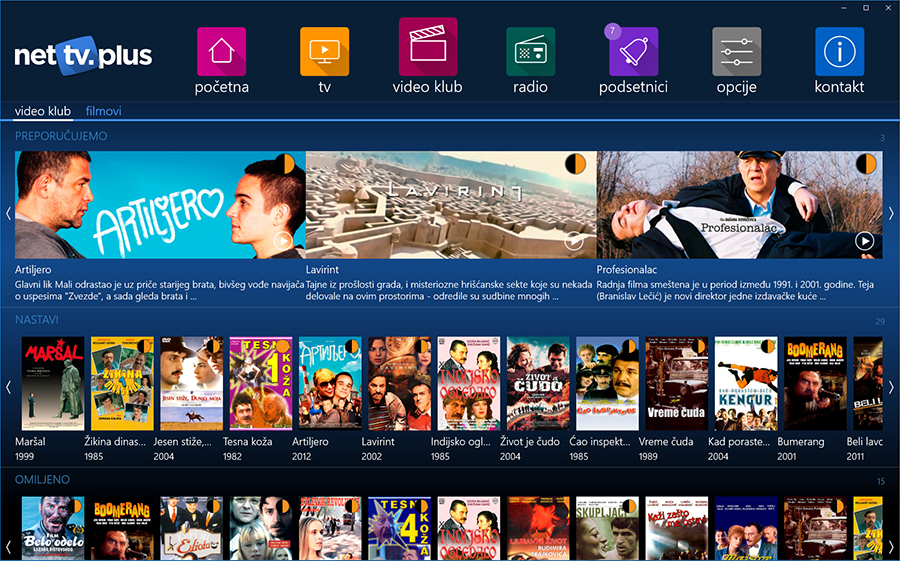Screen dimensions: 900x561
Task: Open OMILJENO section heading
Action: pos(42,479)
